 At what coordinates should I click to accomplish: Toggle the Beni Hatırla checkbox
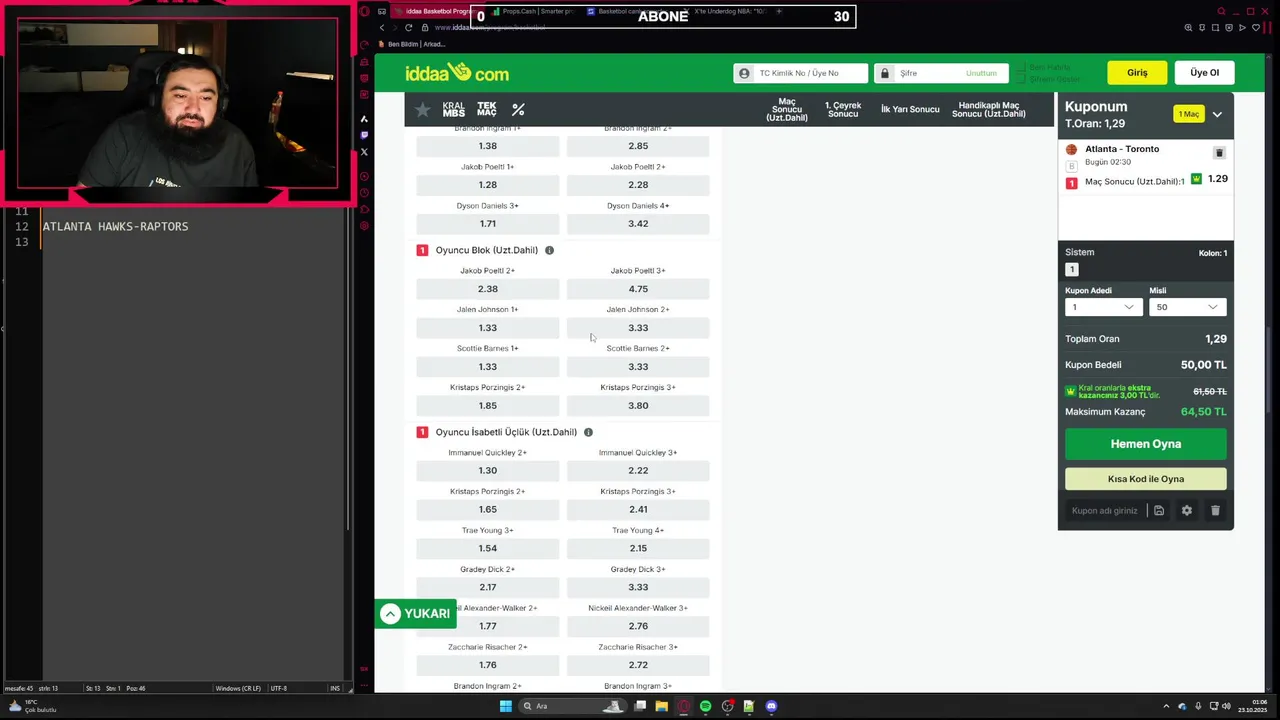click(1020, 68)
